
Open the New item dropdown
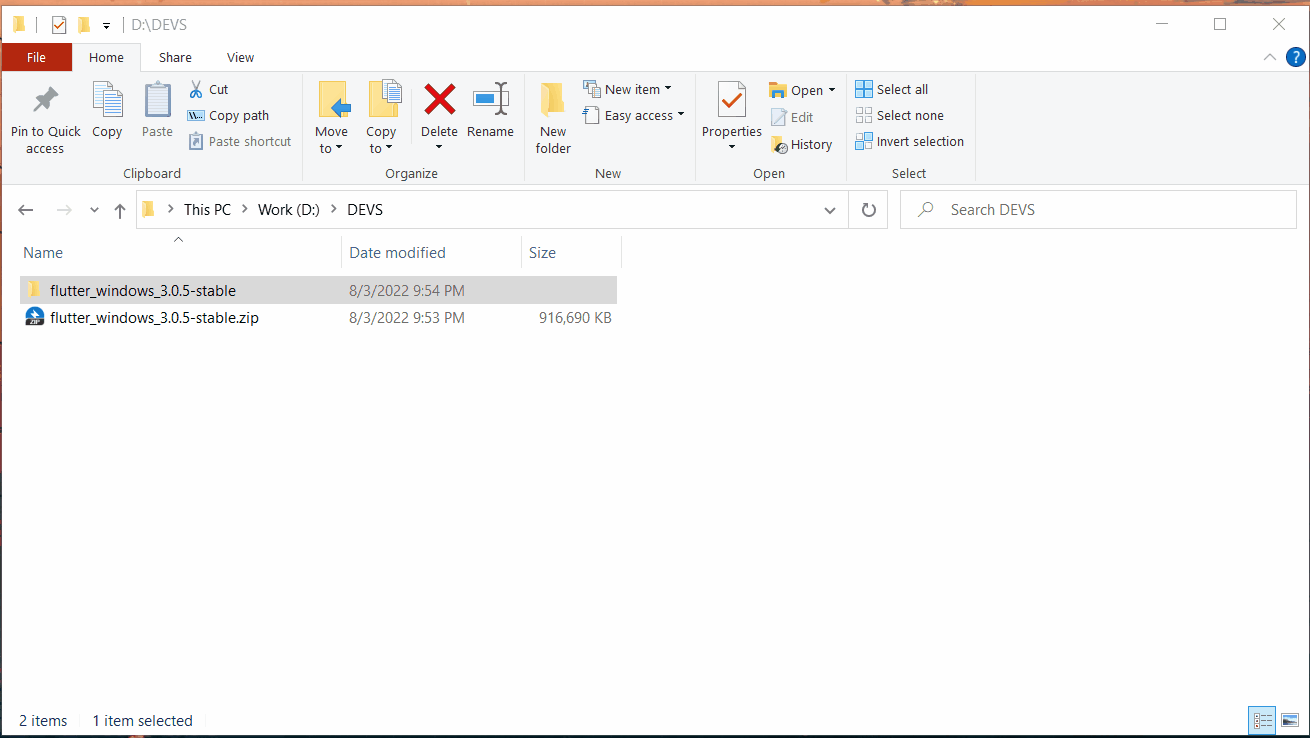[x=627, y=89]
